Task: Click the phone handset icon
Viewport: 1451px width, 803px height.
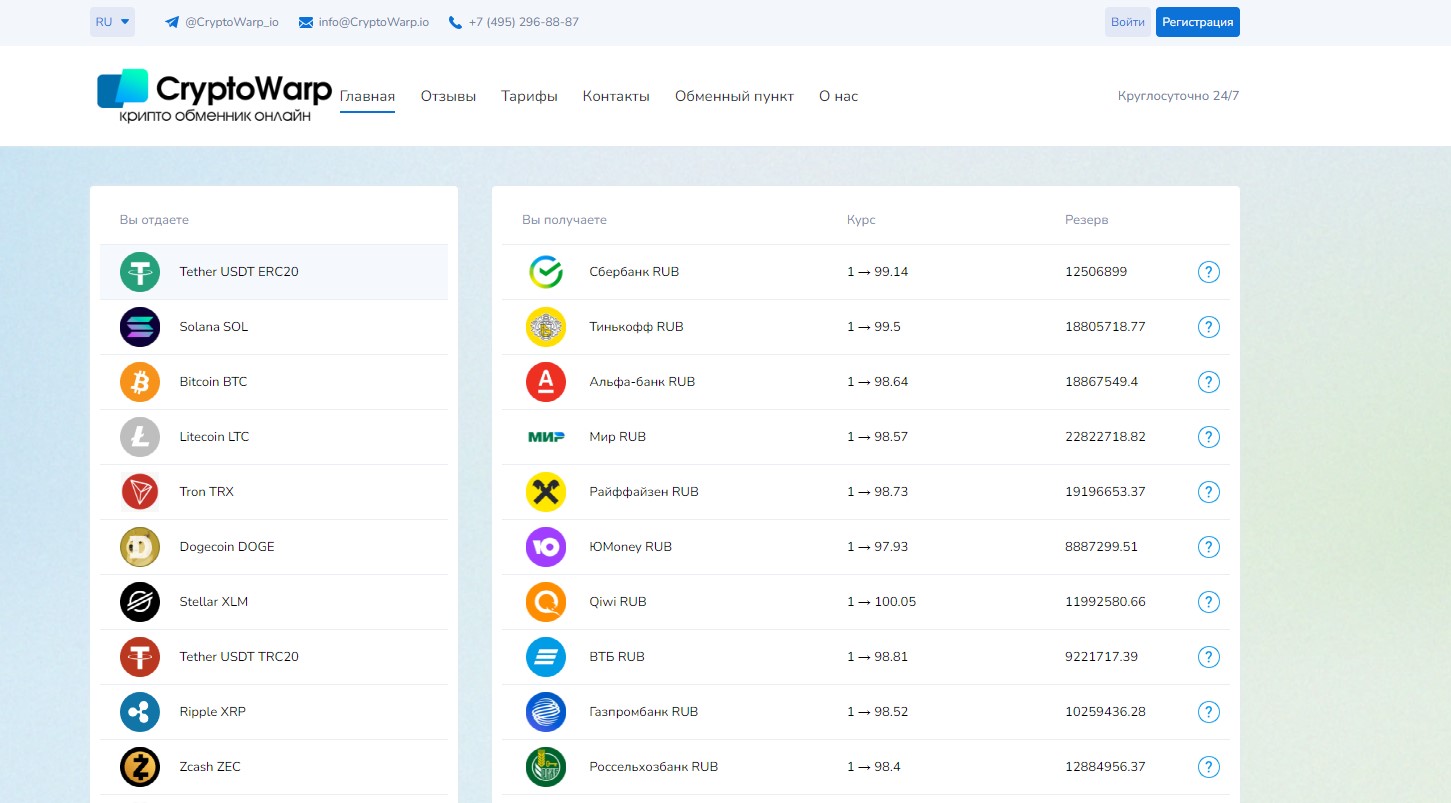Action: pos(456,22)
